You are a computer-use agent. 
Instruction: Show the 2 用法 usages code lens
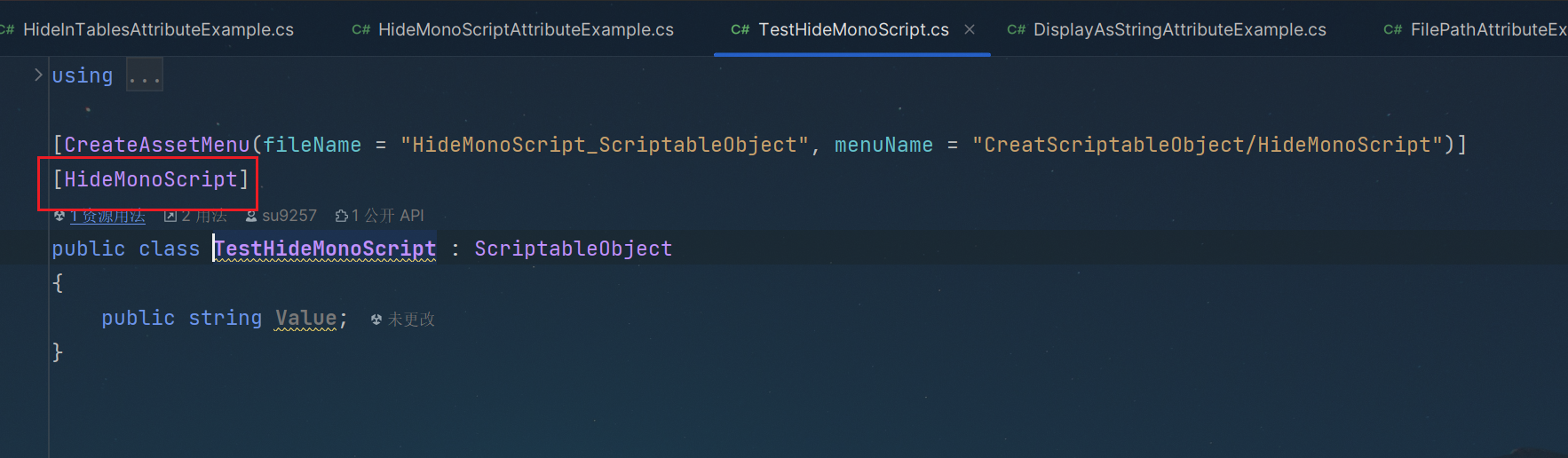pos(195,216)
